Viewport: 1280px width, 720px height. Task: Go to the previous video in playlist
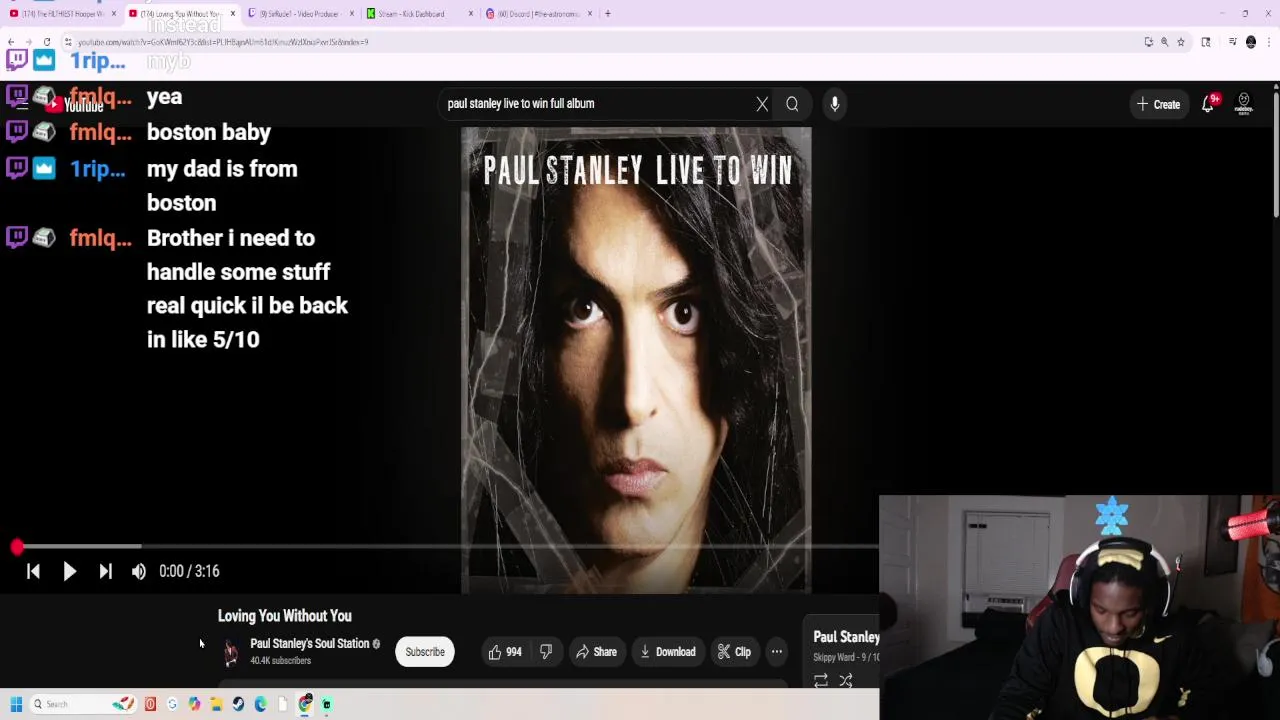[x=33, y=571]
